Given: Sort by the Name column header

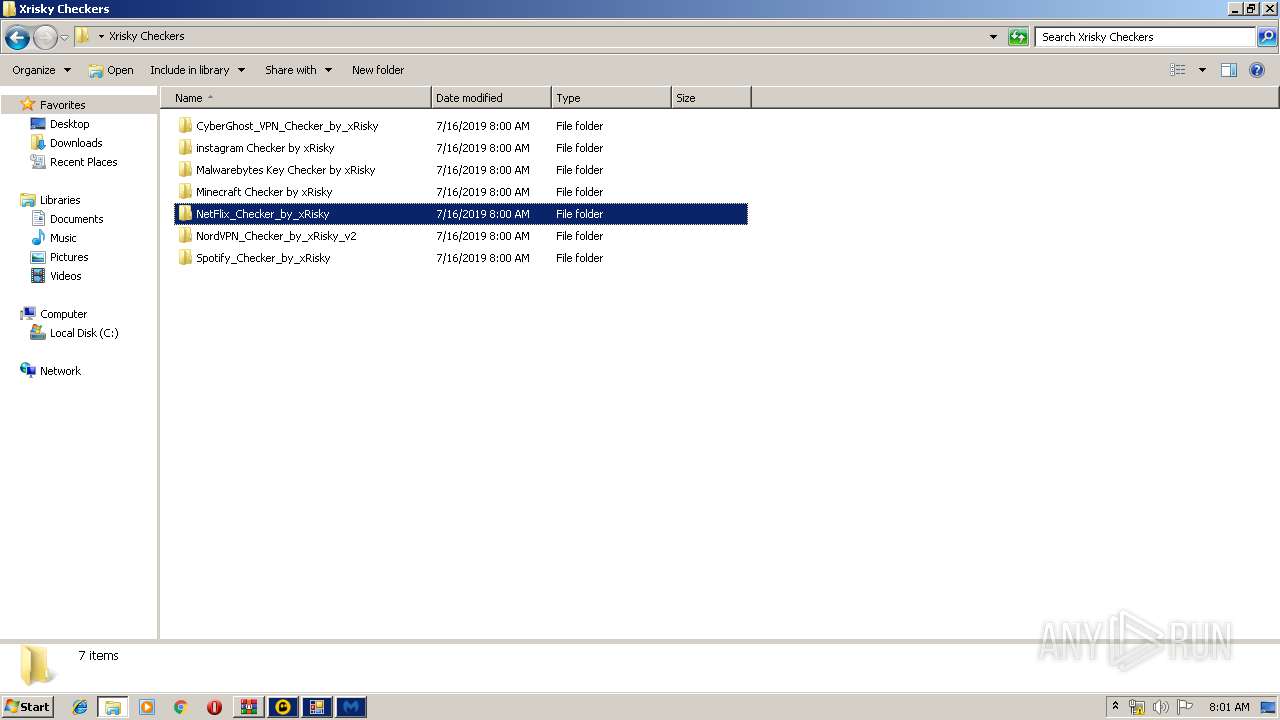Looking at the screenshot, I should click(x=296, y=98).
